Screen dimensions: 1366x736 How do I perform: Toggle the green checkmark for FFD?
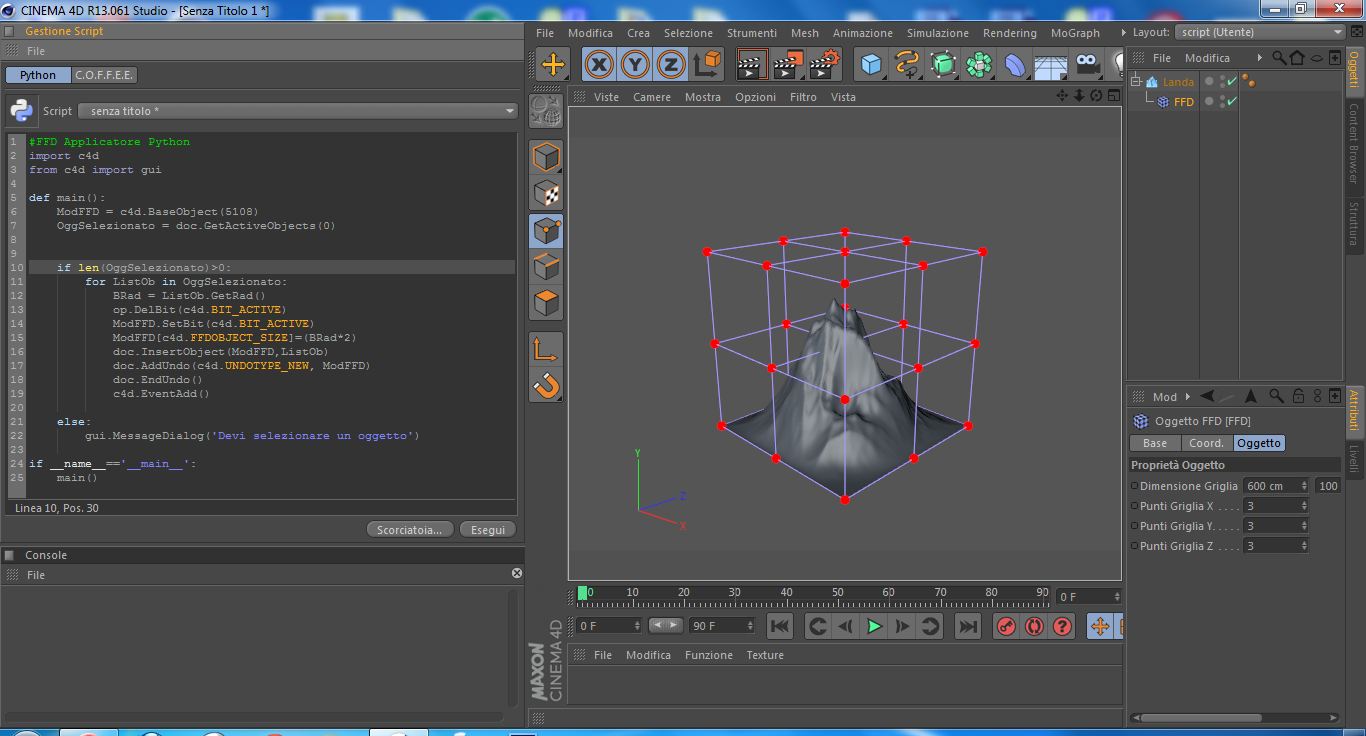[x=1232, y=102]
